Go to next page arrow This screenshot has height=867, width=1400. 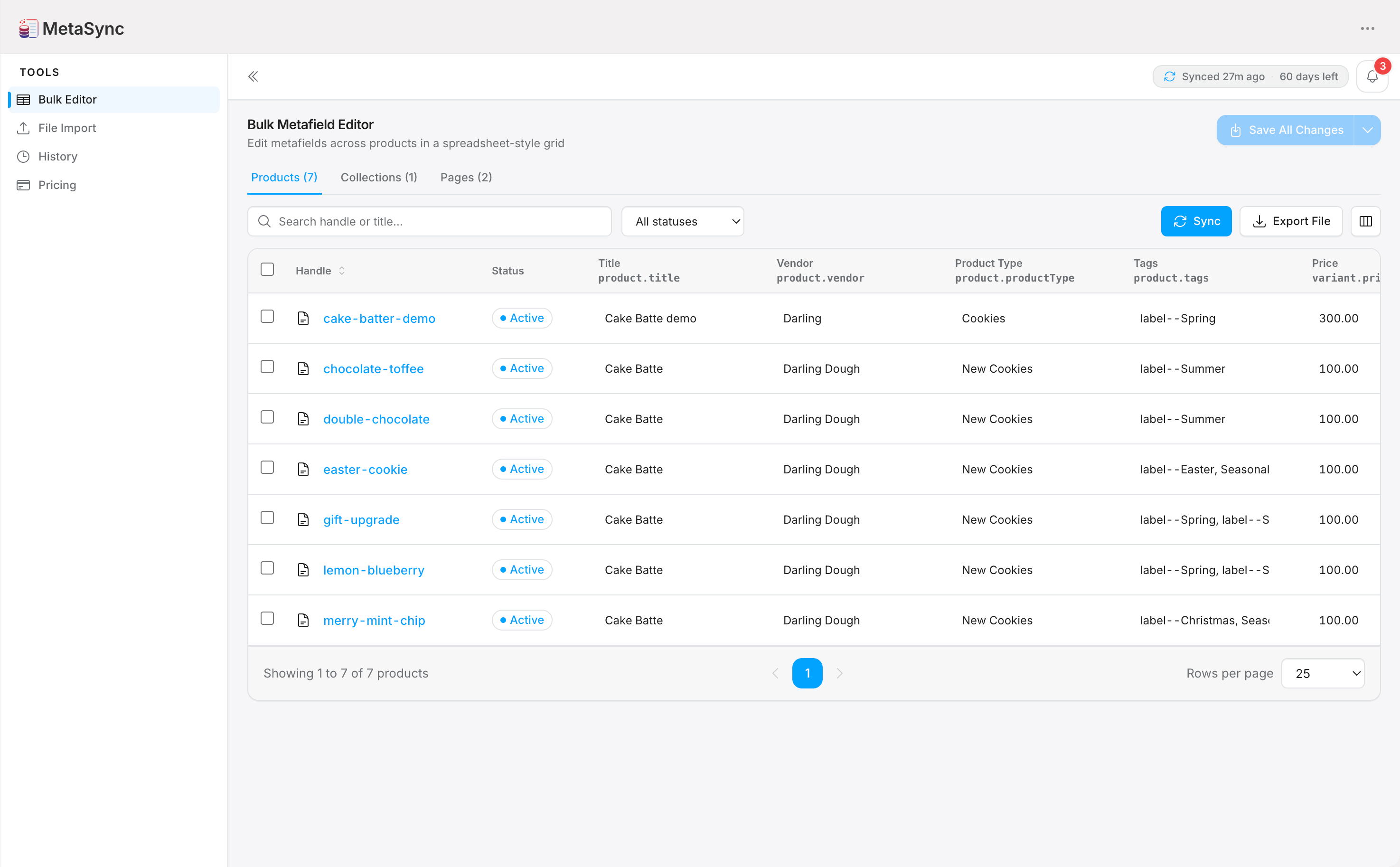(x=839, y=673)
